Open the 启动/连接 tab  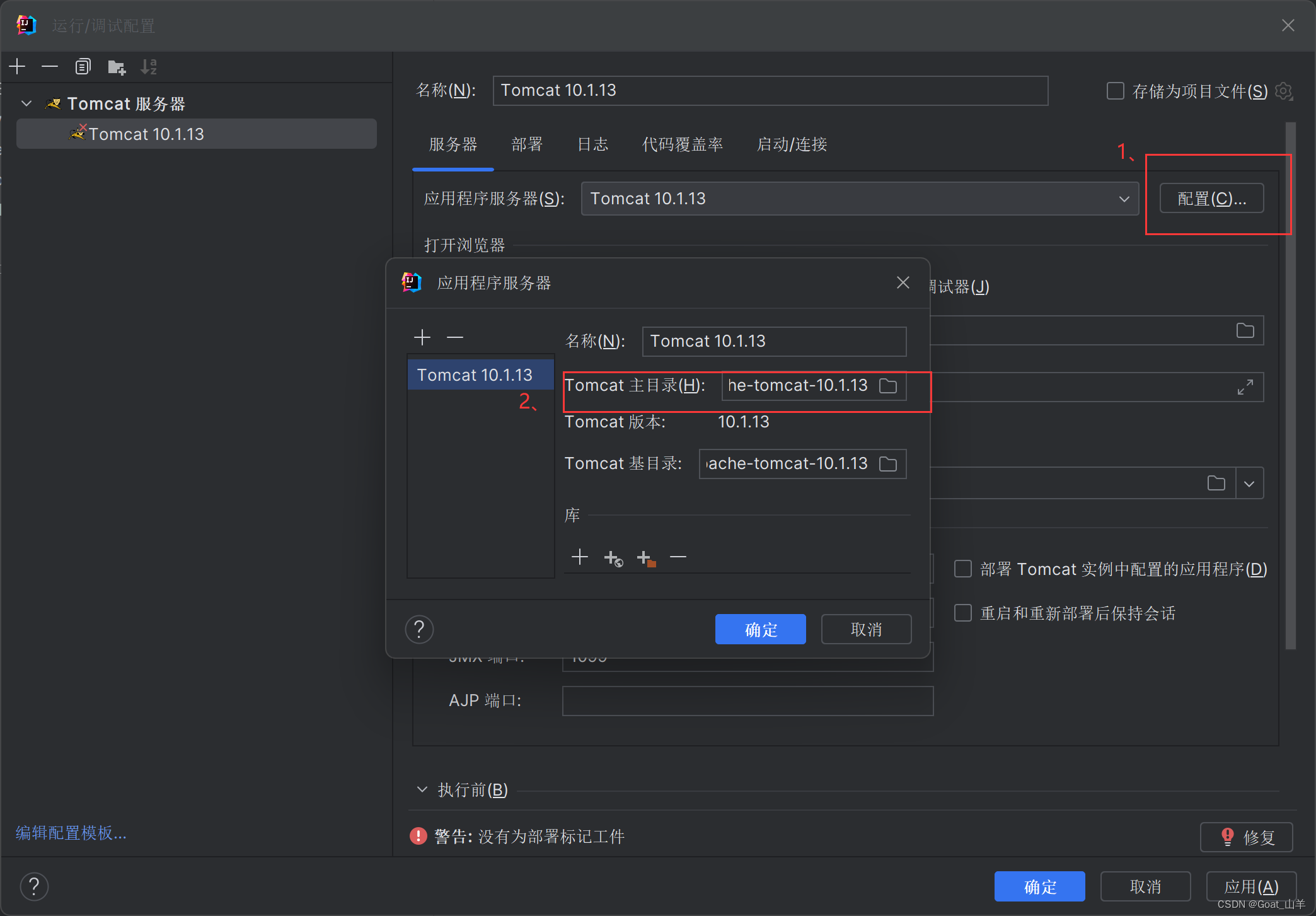(x=792, y=144)
